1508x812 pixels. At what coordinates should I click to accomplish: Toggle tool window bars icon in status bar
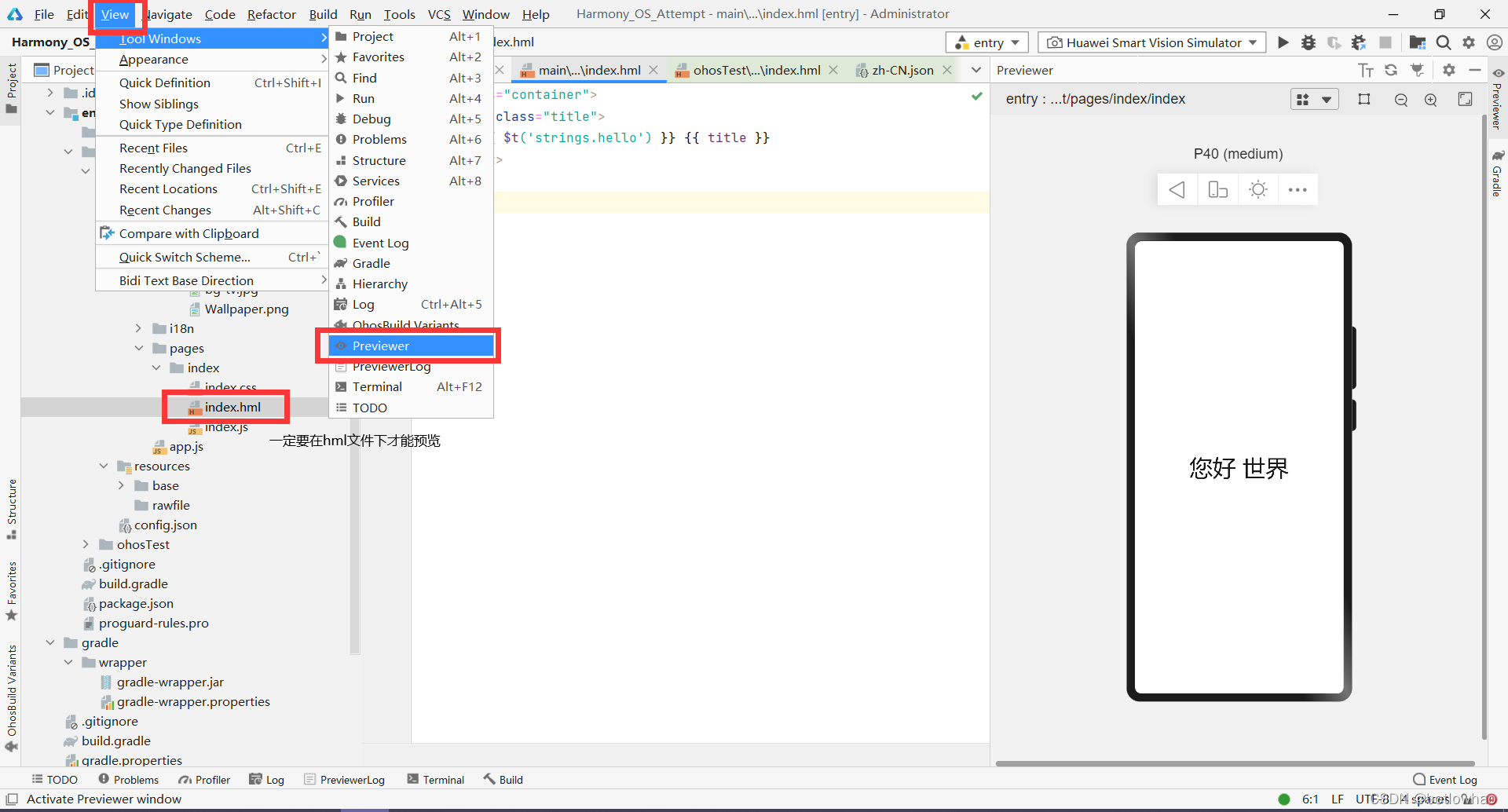click(12, 799)
